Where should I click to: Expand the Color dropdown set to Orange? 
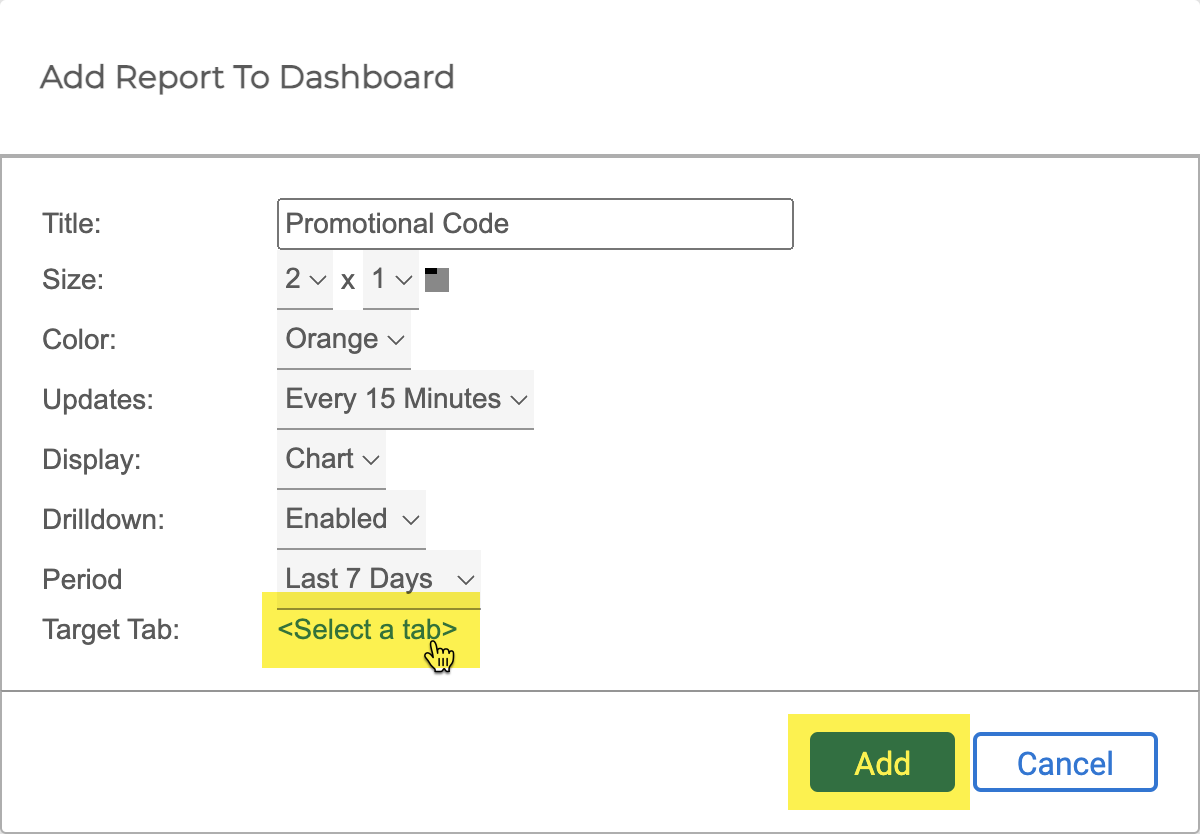tap(343, 340)
